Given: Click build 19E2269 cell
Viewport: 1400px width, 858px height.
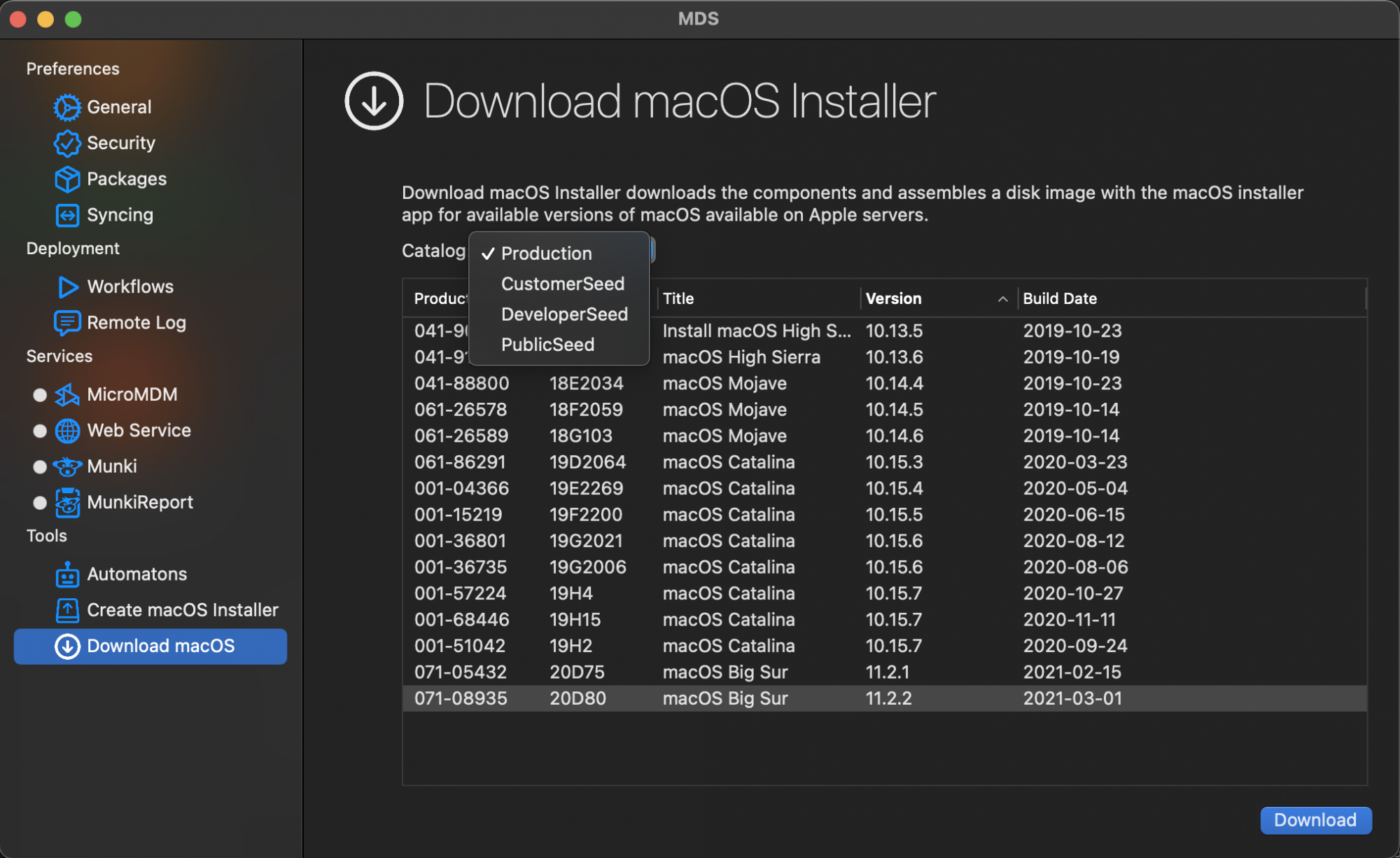Looking at the screenshot, I should [x=586, y=488].
